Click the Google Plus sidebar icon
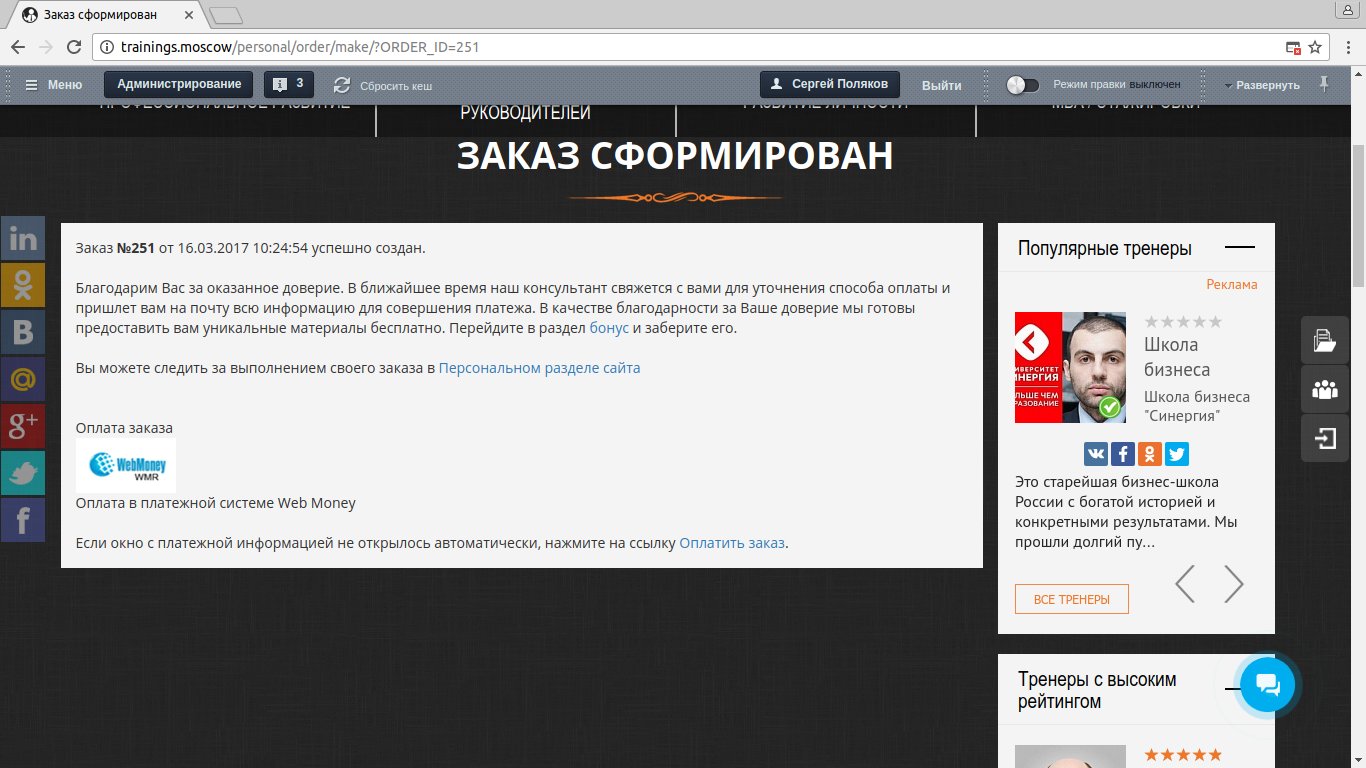1366x768 pixels. (22, 427)
